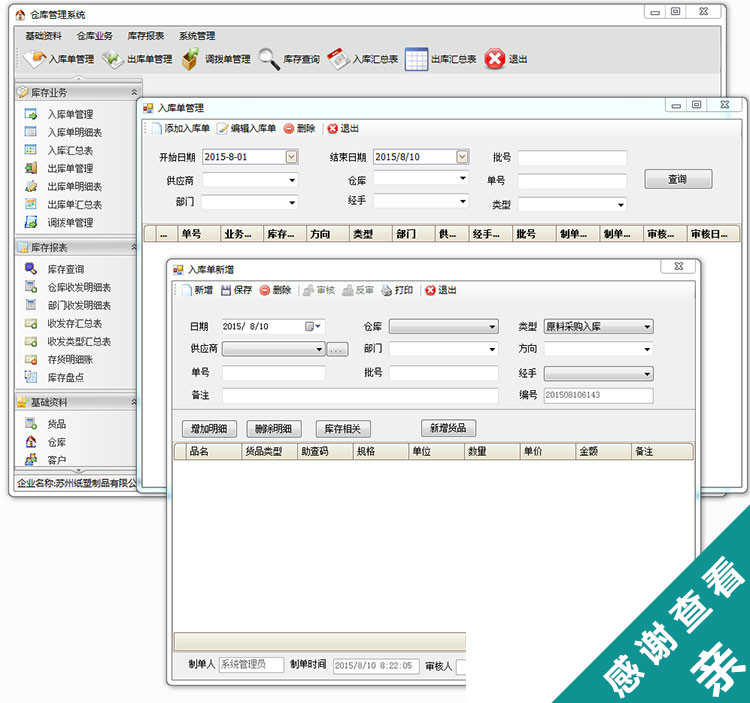The image size is (750, 703).
Task: Open the 类型 filter dropdown in 入库单管理
Action: point(620,205)
